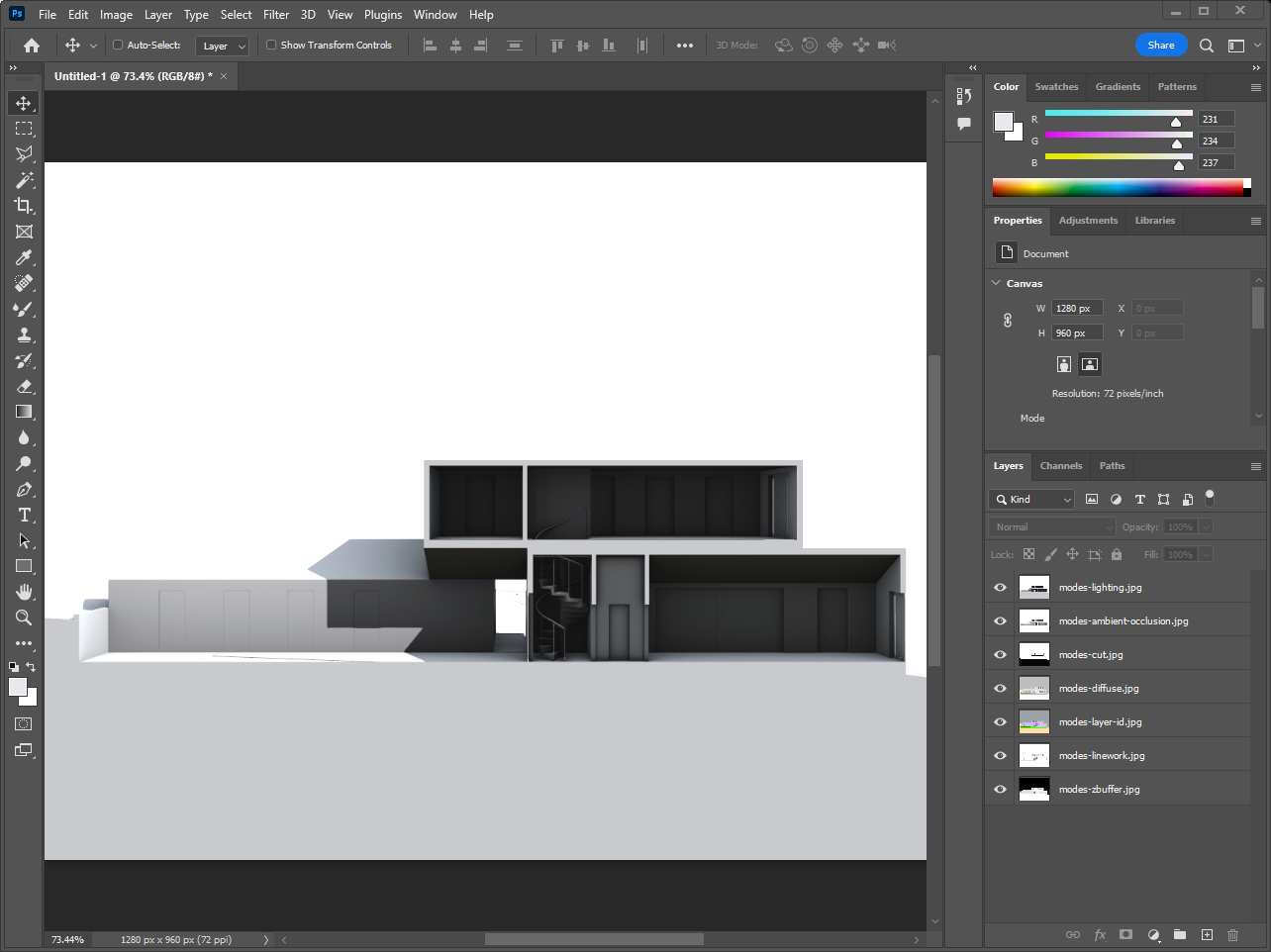Collapse the Canvas section
This screenshot has height=952, width=1271.
(x=996, y=283)
